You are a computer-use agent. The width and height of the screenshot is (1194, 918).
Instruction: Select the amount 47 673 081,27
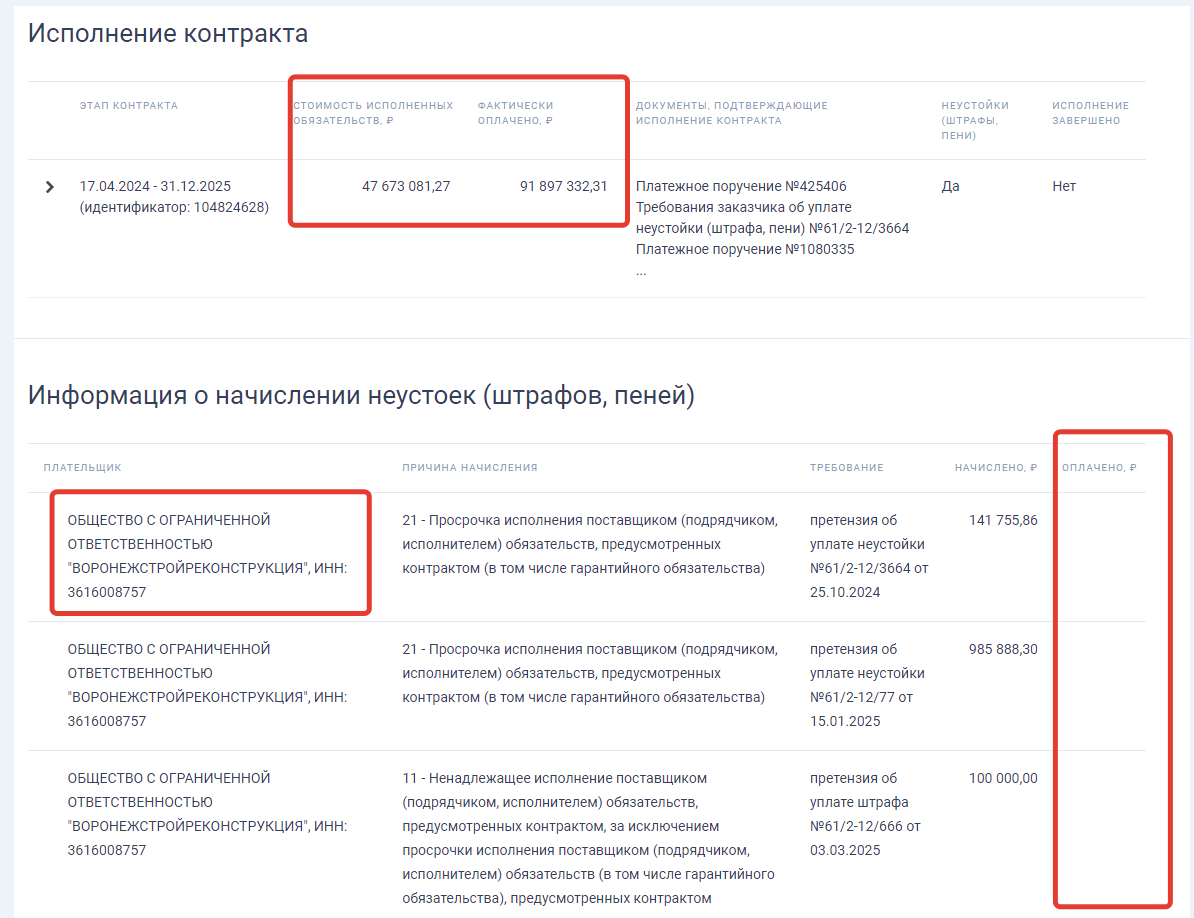[406, 187]
